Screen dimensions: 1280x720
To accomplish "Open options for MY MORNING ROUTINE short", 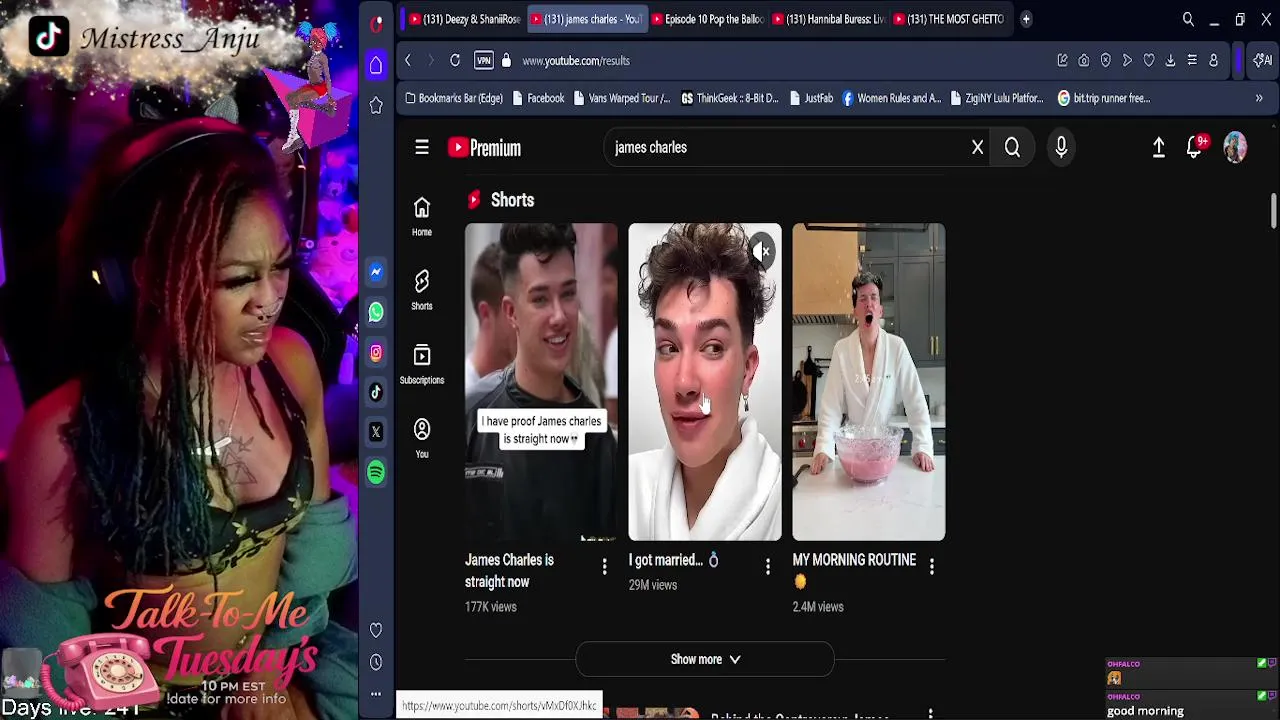I will pos(932,567).
